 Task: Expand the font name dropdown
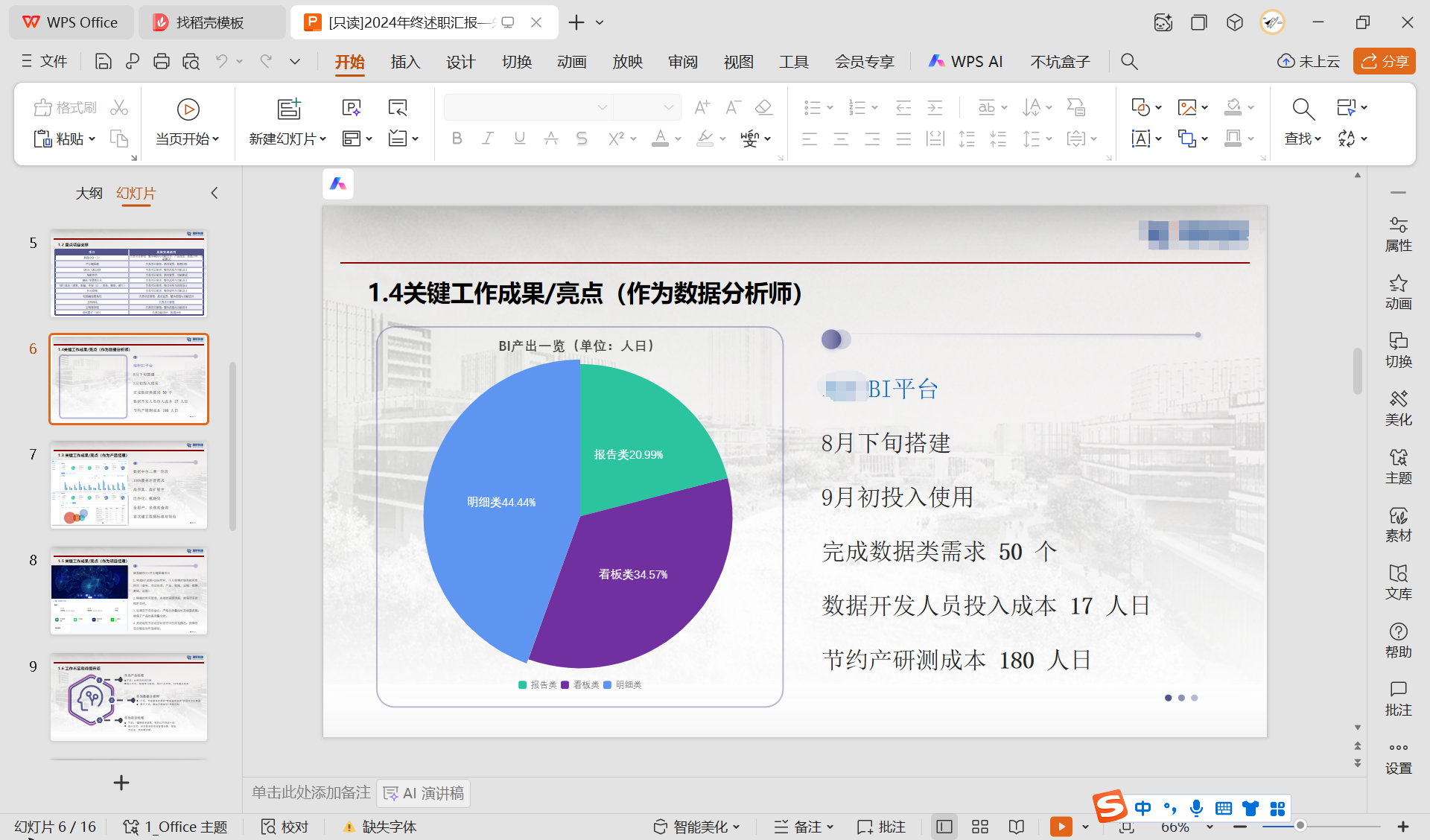tap(602, 108)
